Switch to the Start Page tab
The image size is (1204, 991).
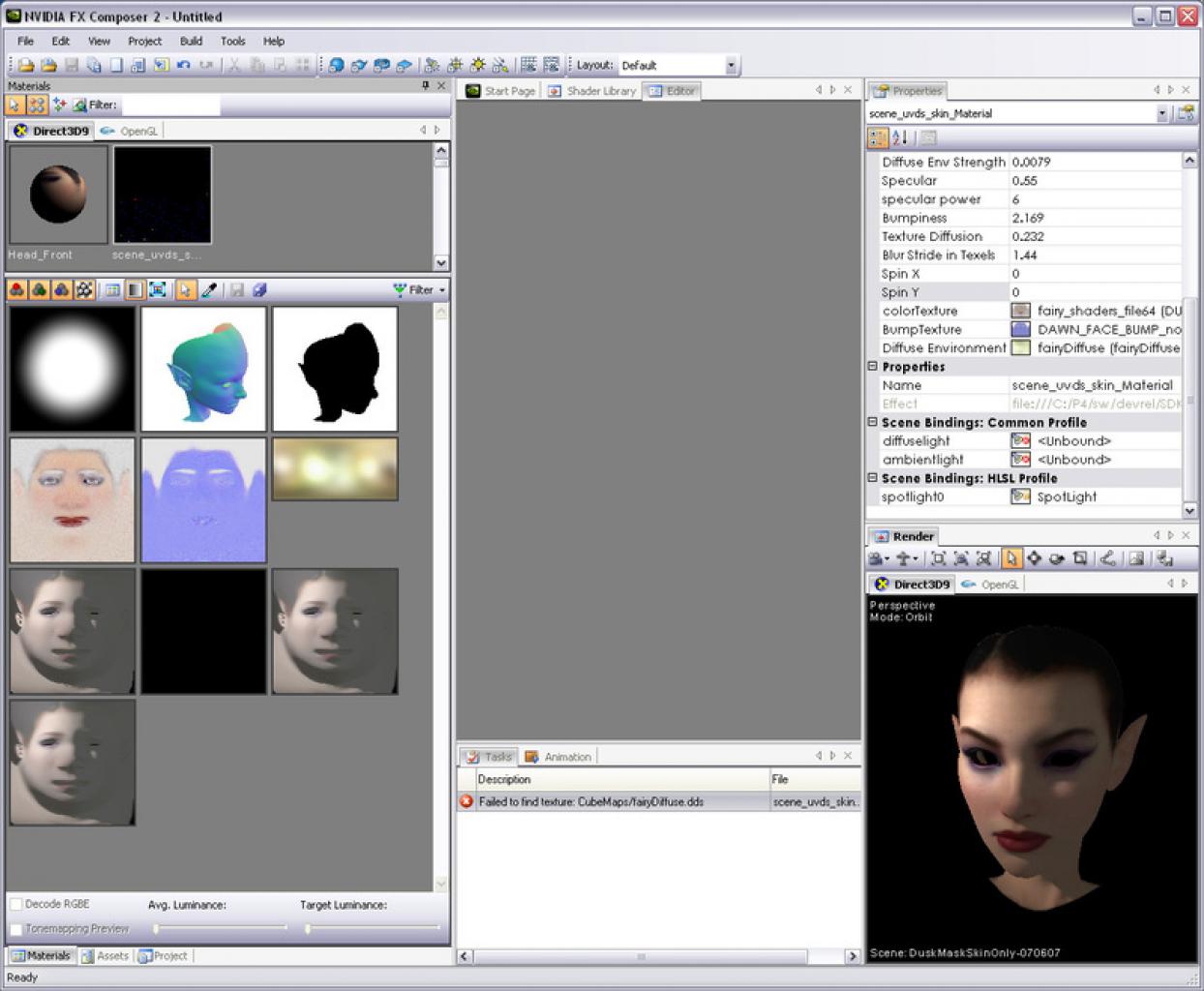point(500,91)
